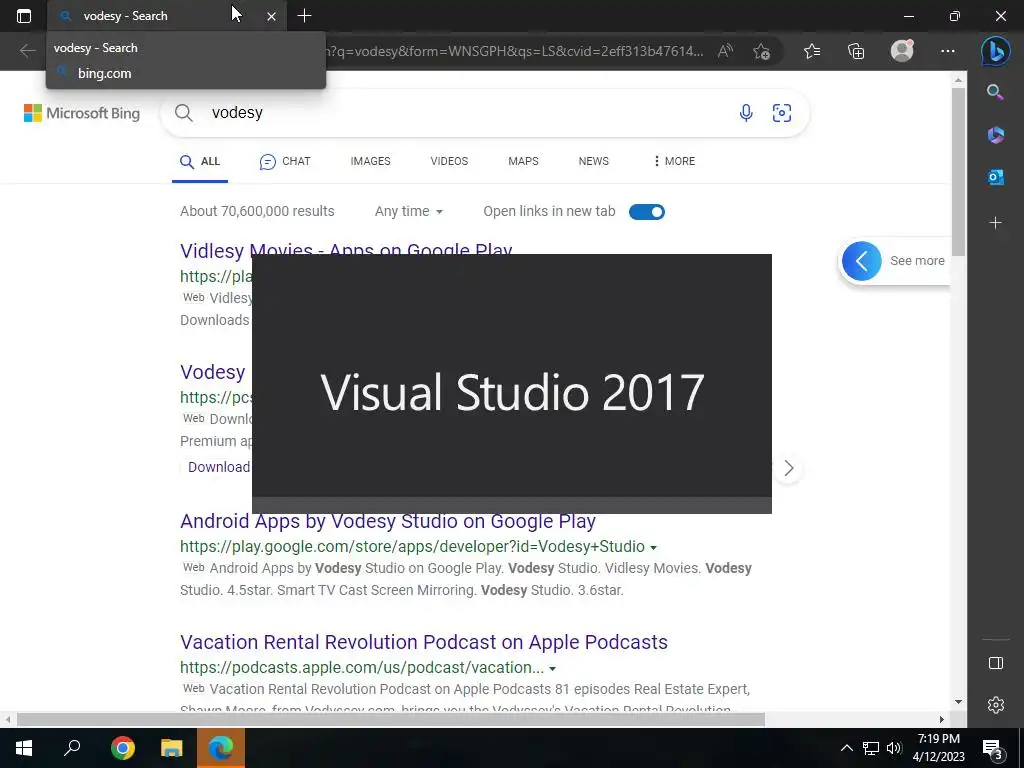Viewport: 1024px width, 768px height.
Task: Open Vacation Rental Revolution Podcast link
Action: coord(424,642)
